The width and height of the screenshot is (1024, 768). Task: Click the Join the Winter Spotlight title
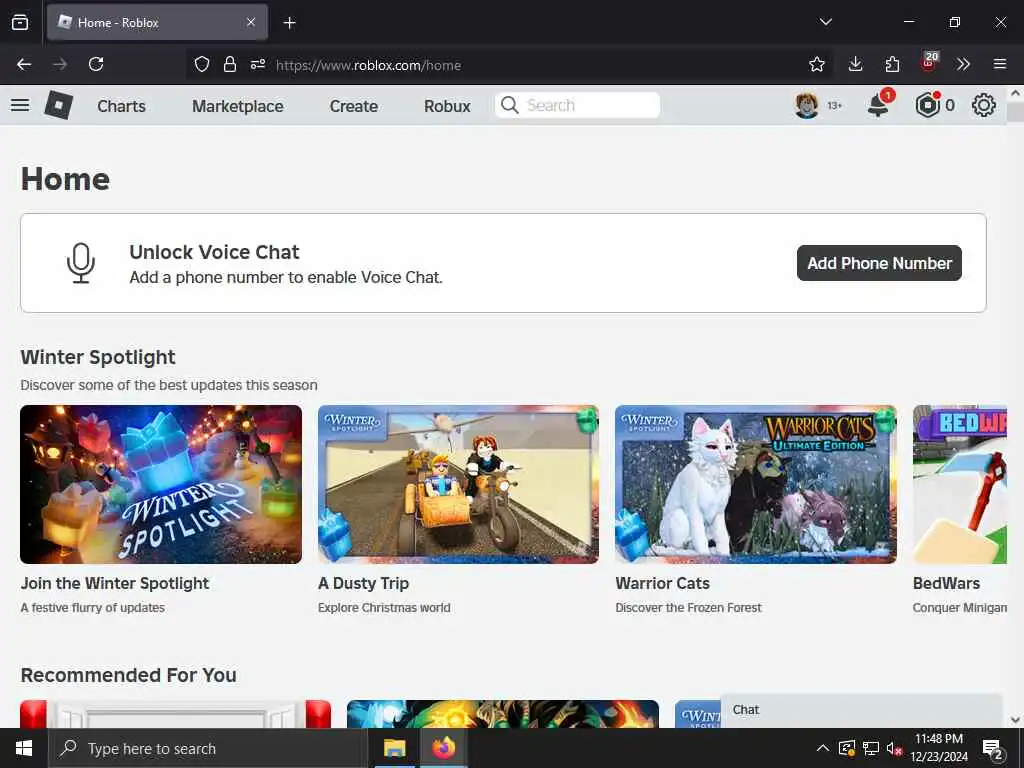coord(115,583)
